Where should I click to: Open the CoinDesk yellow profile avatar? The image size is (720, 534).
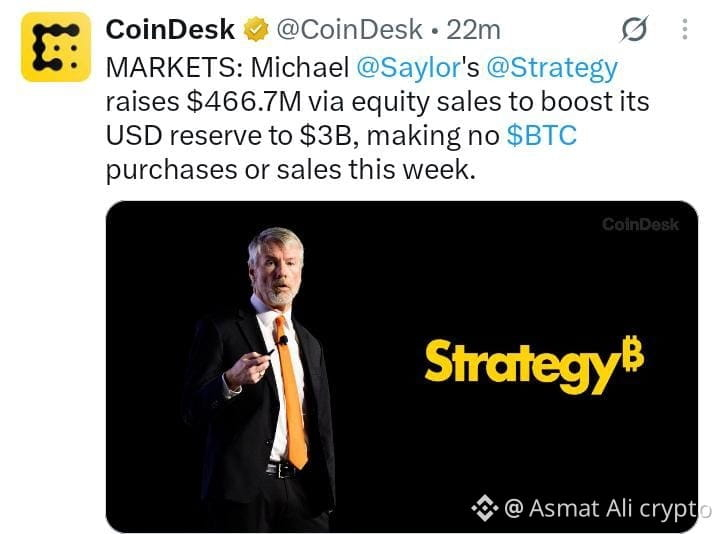tap(56, 47)
